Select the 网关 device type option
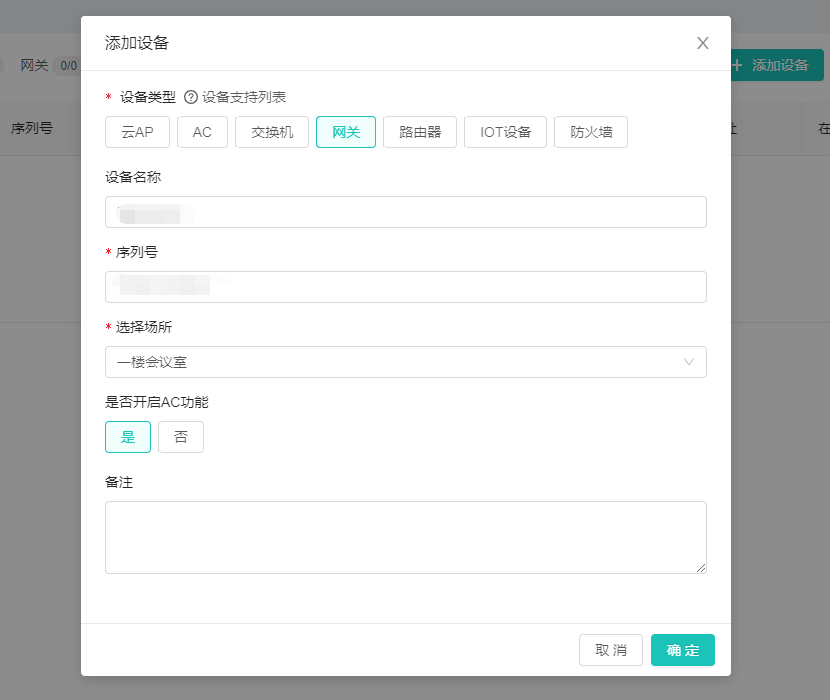The height and width of the screenshot is (700, 830). pos(346,132)
